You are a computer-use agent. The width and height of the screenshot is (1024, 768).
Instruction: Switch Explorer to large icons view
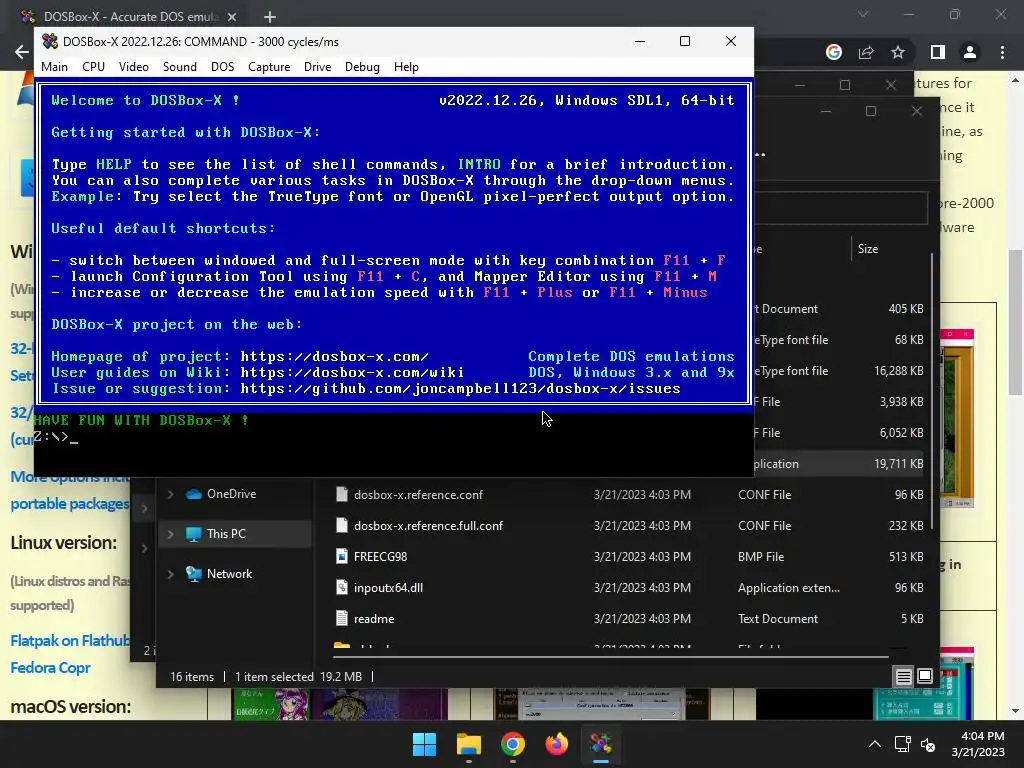pyautogui.click(x=925, y=677)
